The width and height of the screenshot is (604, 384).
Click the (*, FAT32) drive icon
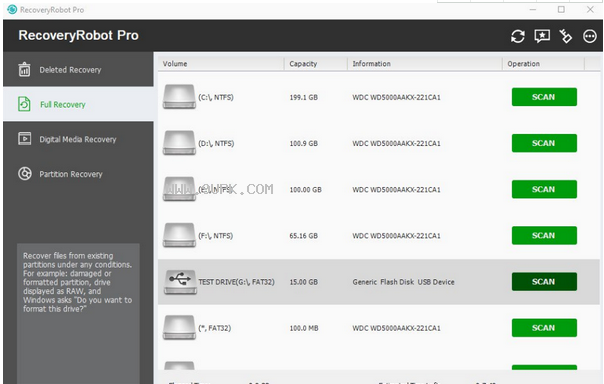pyautogui.click(x=179, y=328)
